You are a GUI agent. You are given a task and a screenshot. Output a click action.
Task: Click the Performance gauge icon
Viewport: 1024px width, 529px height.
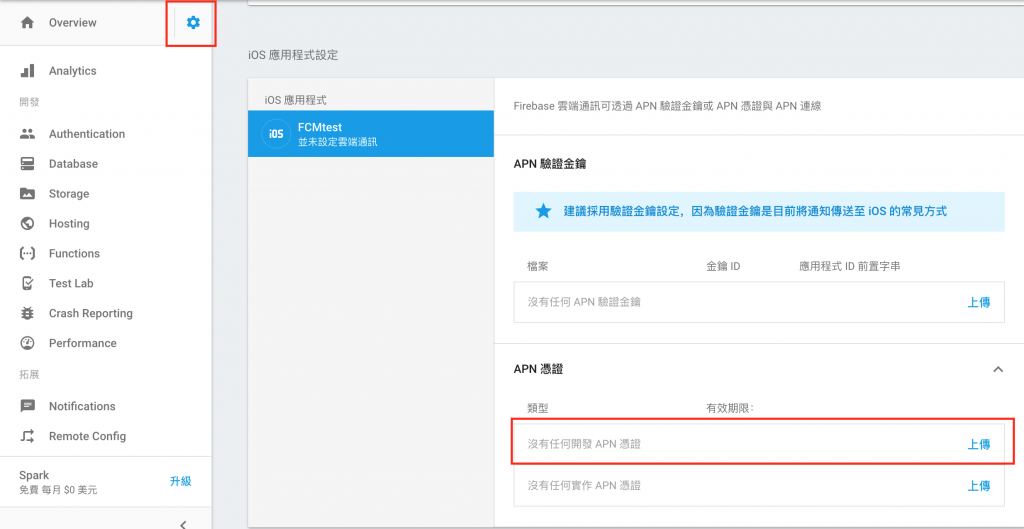click(x=27, y=343)
